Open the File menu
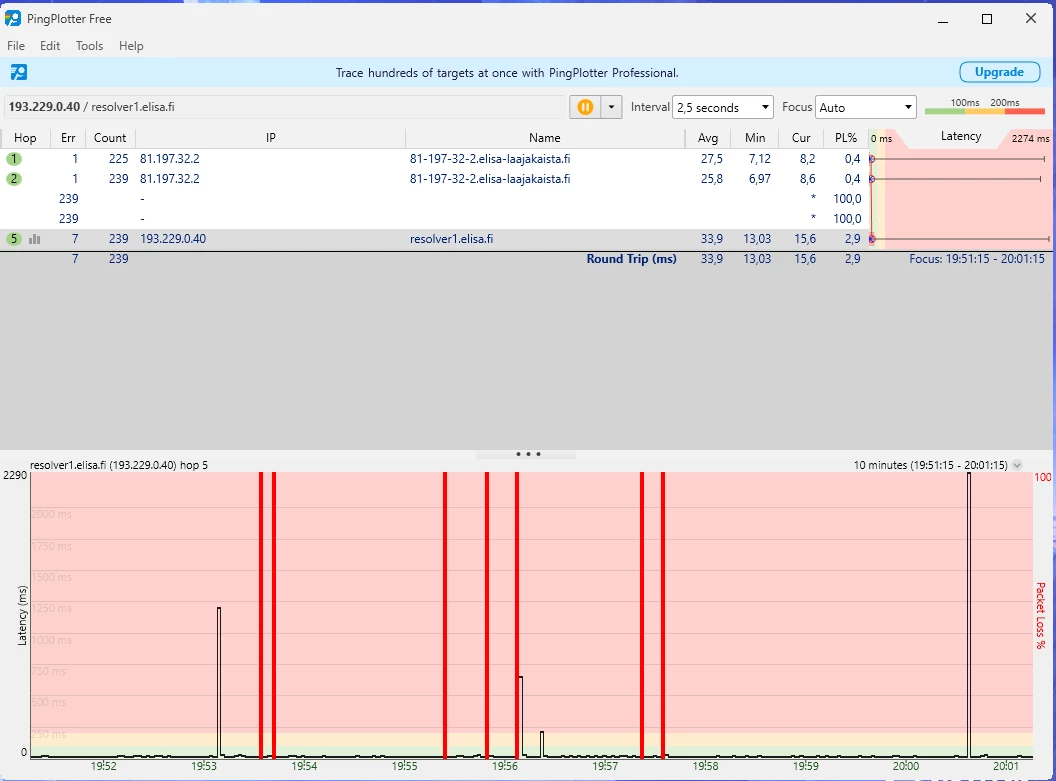Screen dimensions: 1056x781 click(16, 46)
